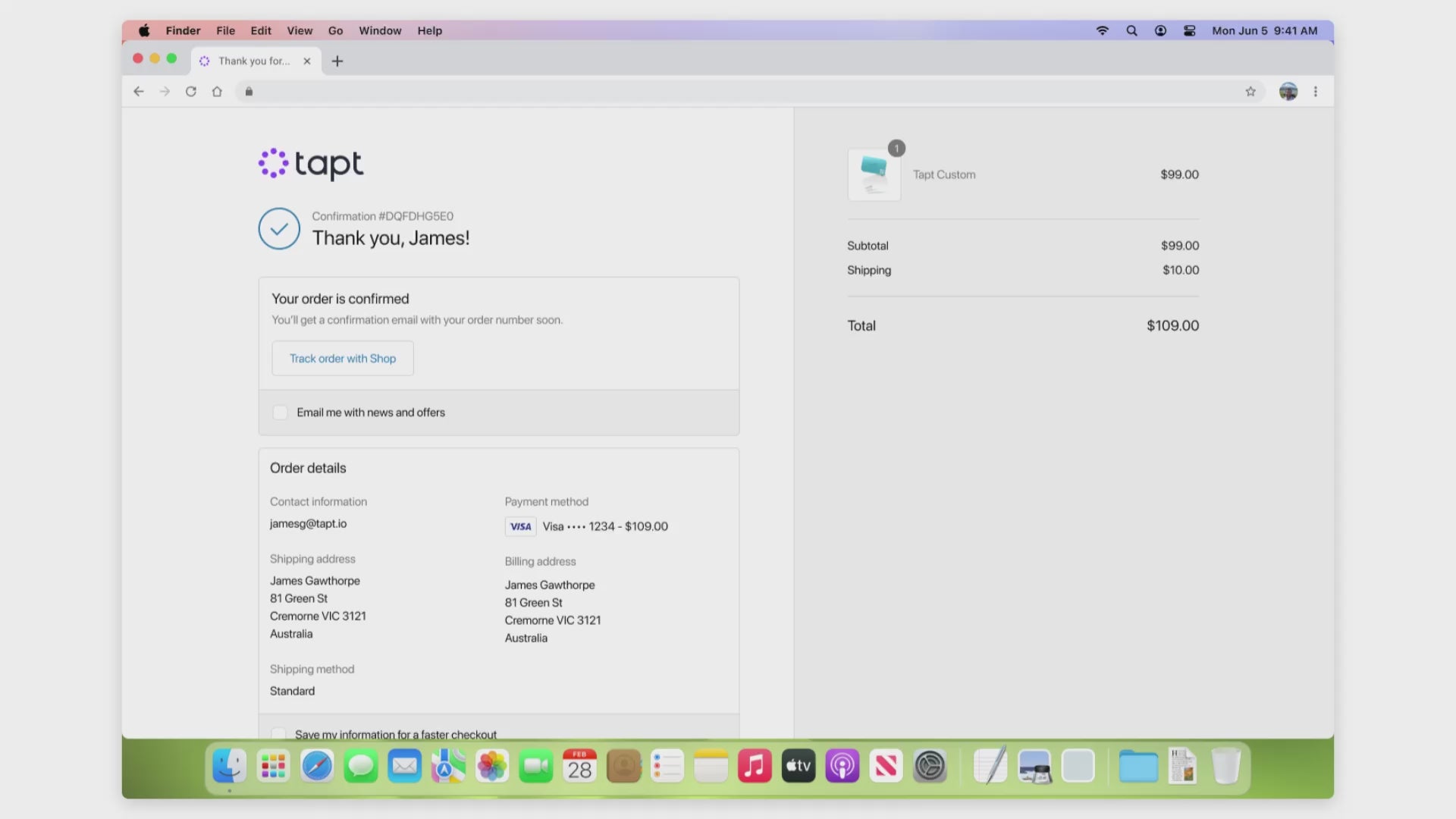Click the browser forward arrow
The width and height of the screenshot is (1456, 819).
[165, 92]
